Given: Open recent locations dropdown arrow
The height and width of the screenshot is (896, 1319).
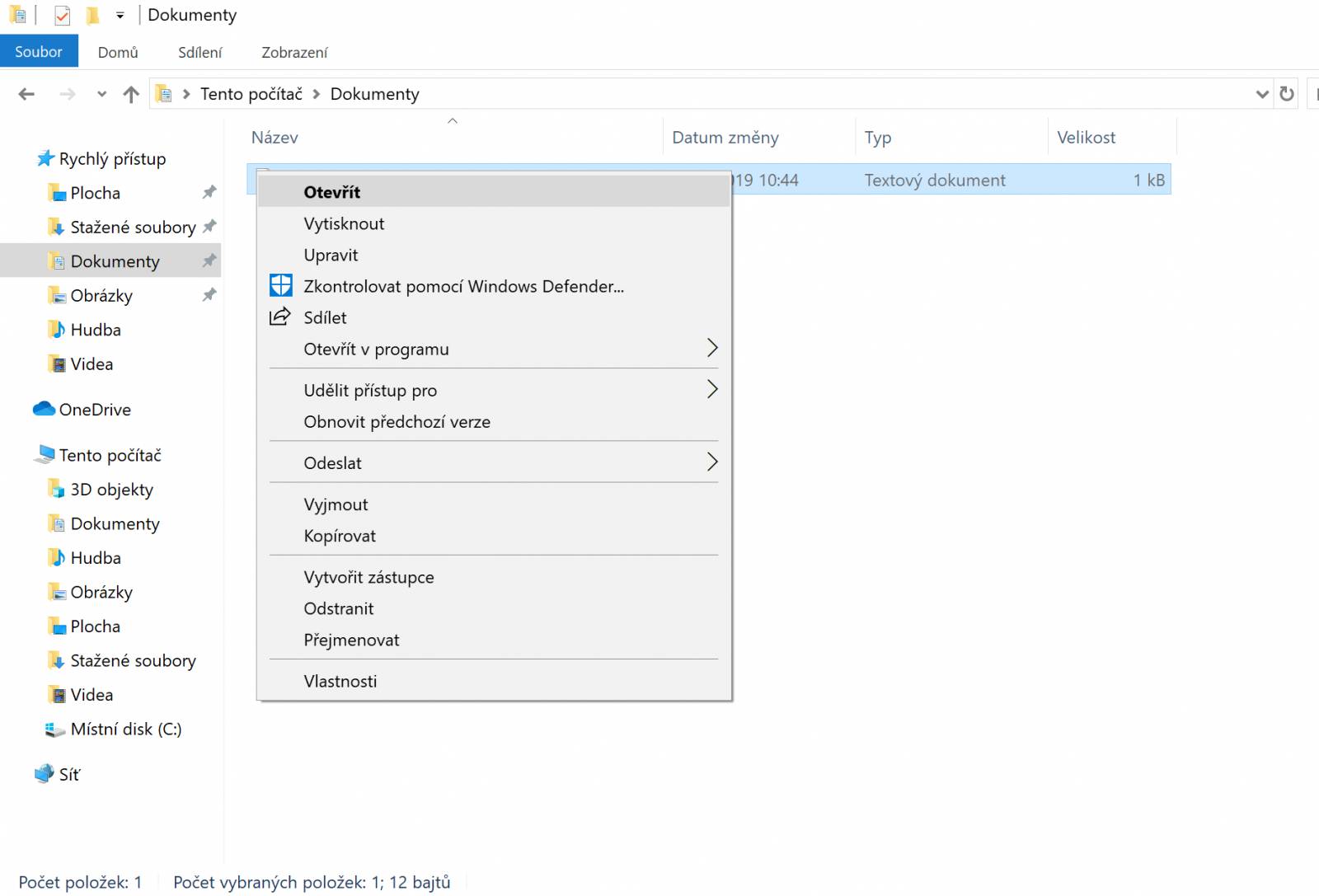Looking at the screenshot, I should point(101,94).
